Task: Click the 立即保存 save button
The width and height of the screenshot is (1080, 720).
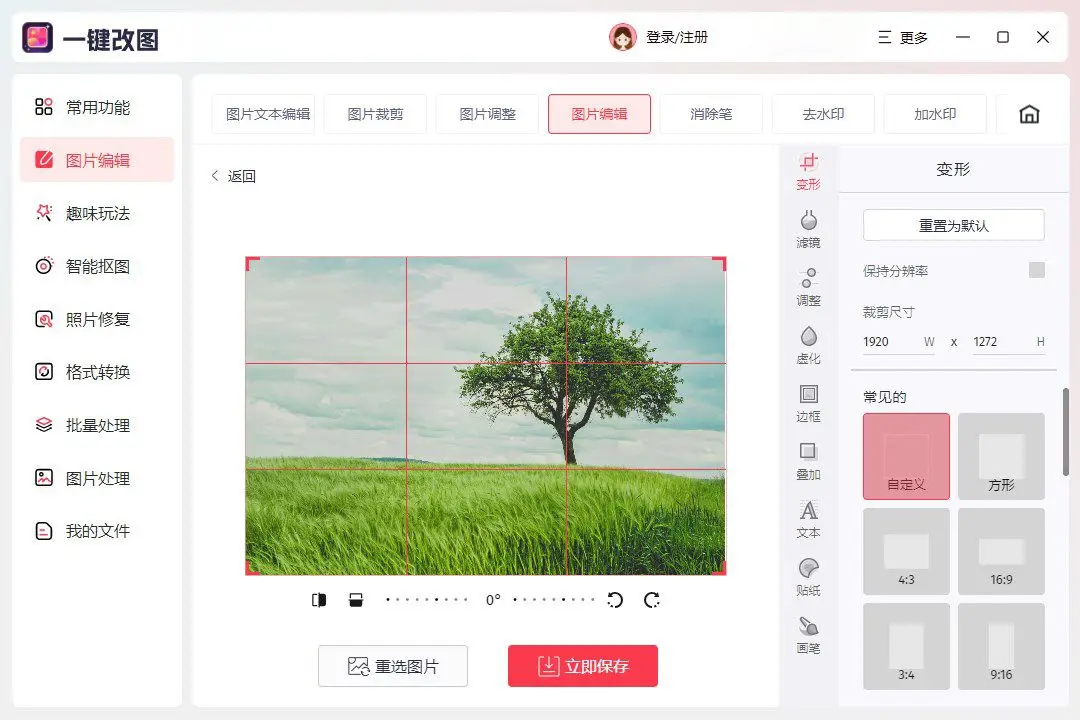Action: [x=582, y=665]
